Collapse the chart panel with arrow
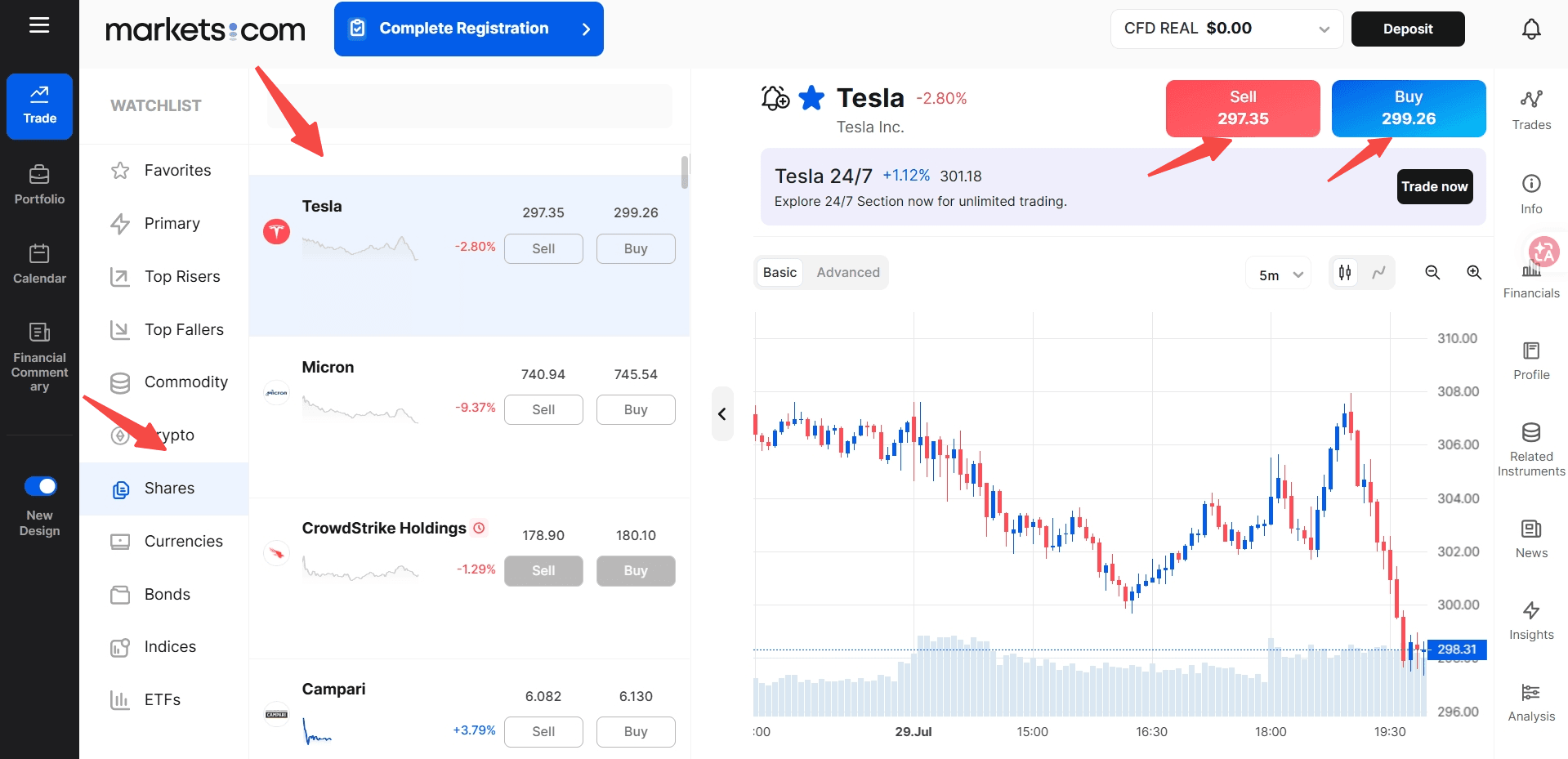 (x=722, y=414)
